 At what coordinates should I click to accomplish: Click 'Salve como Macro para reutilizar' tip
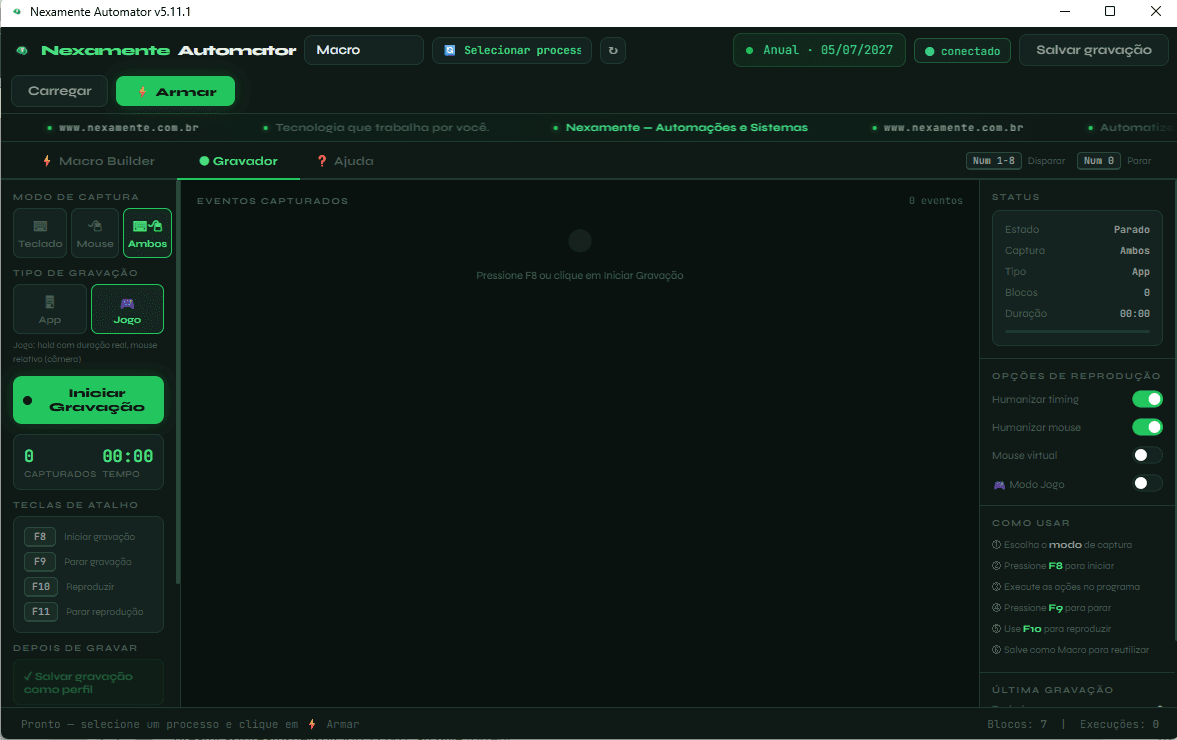tap(1076, 650)
